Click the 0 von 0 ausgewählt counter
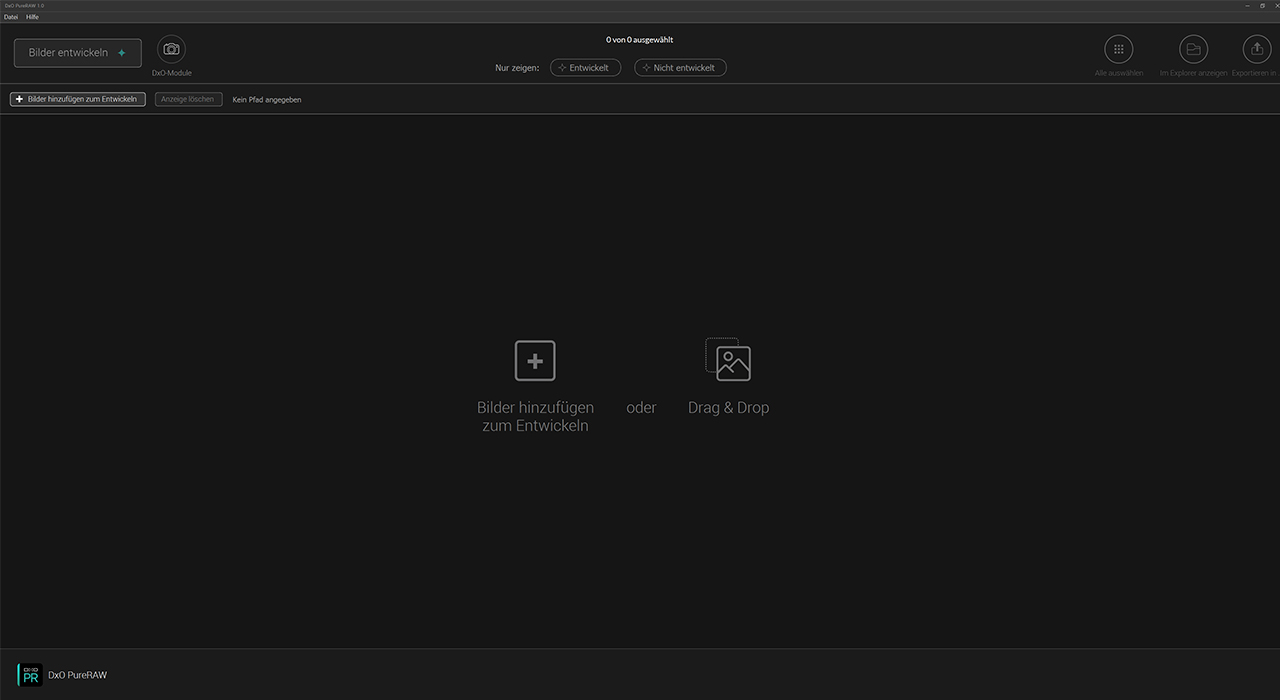The image size is (1280, 700). (x=639, y=40)
